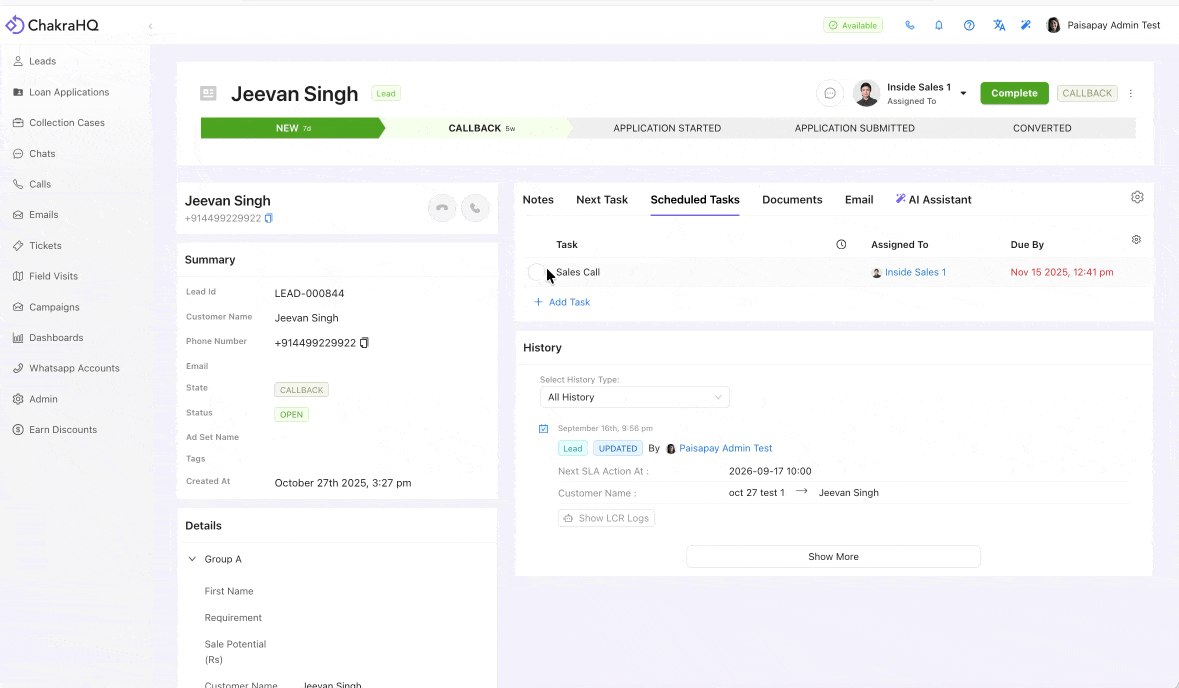Click the green Complete button
Viewport: 1179px width, 688px height.
1014,93
